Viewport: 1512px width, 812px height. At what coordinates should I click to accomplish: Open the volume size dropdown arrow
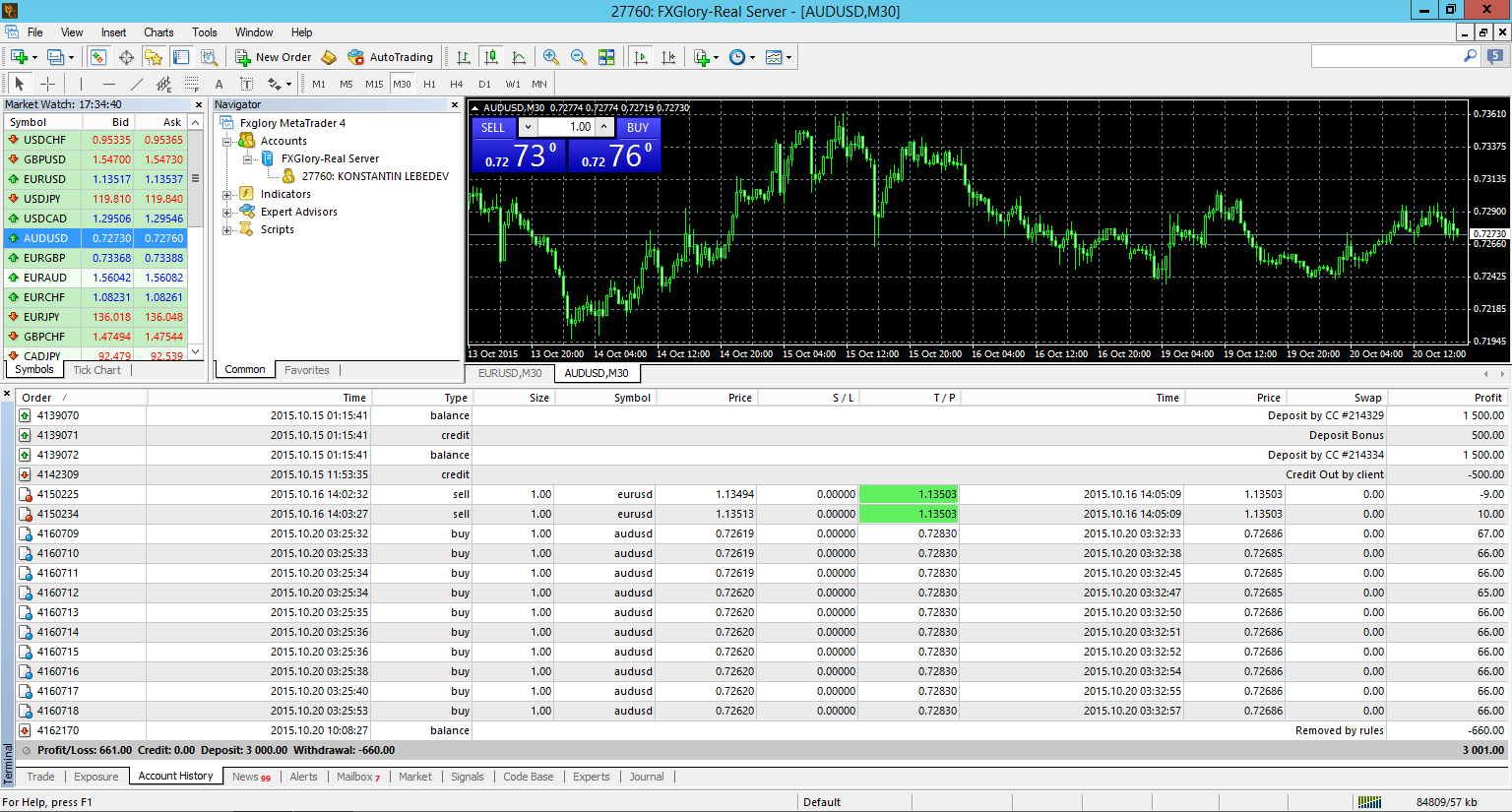tap(528, 127)
